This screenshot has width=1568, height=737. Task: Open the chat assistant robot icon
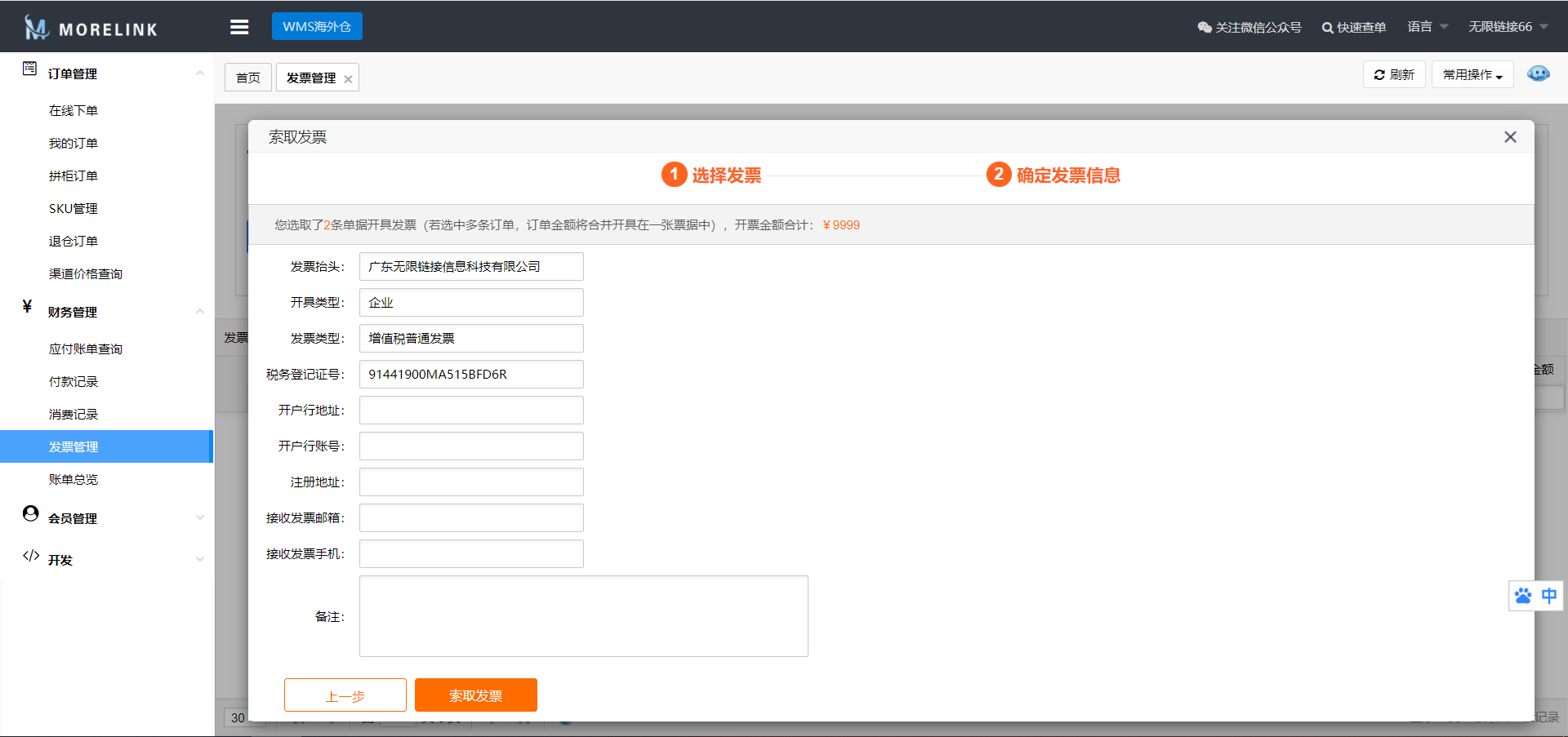pos(1538,74)
